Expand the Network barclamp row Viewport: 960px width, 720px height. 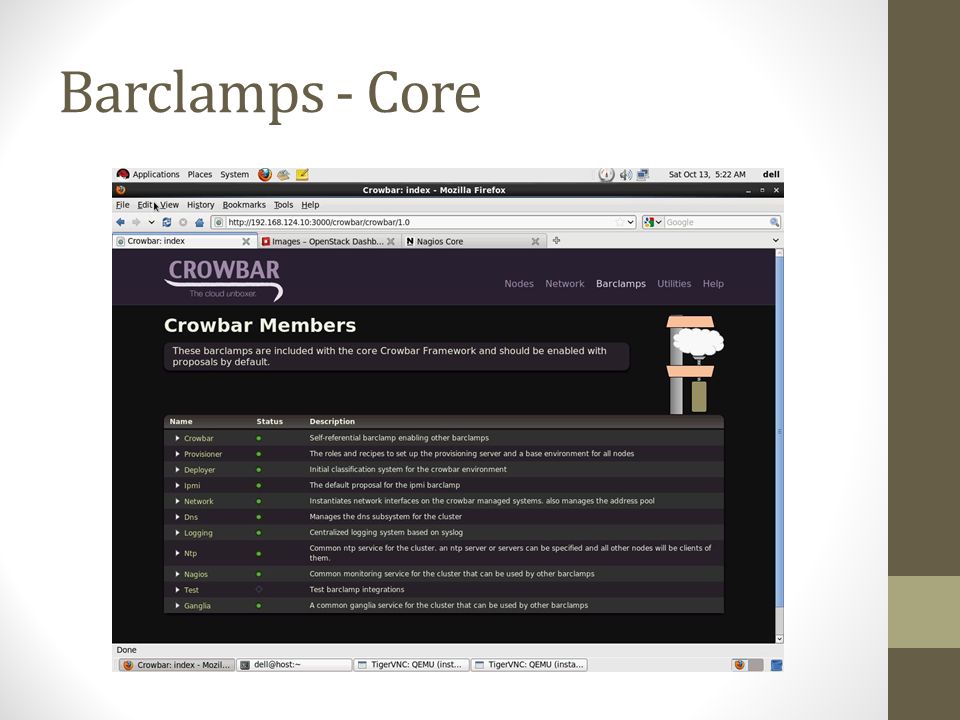point(178,501)
